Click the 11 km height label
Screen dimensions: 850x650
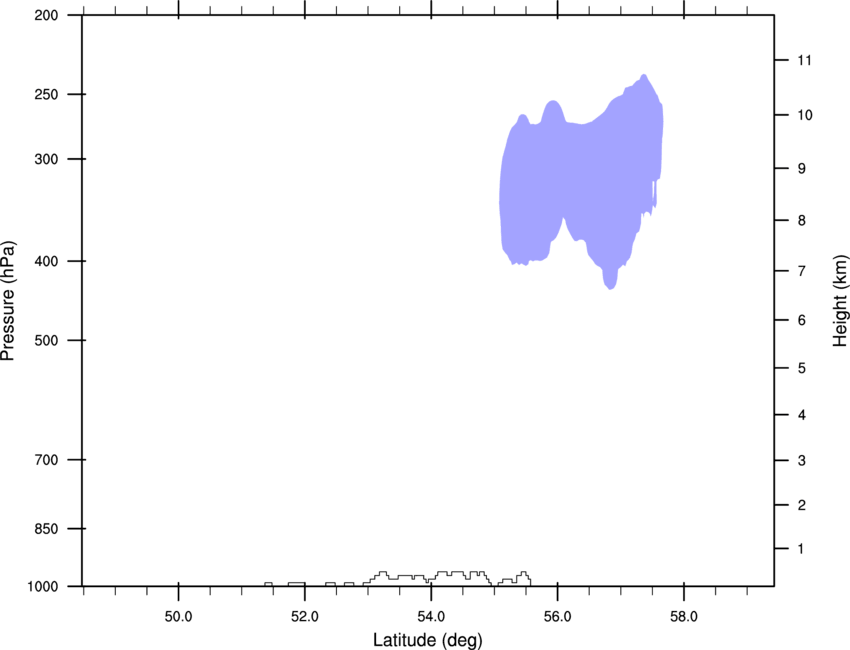pyautogui.click(x=804, y=60)
